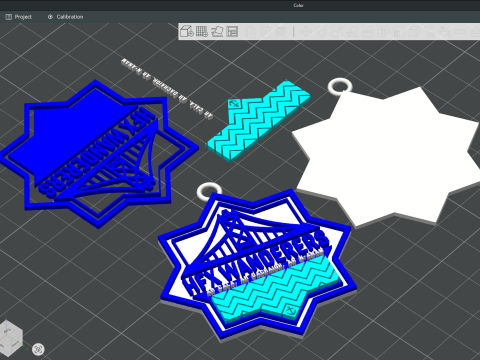The image size is (480, 360).
Task: Select the Cut tool icon
Action: [367, 32]
